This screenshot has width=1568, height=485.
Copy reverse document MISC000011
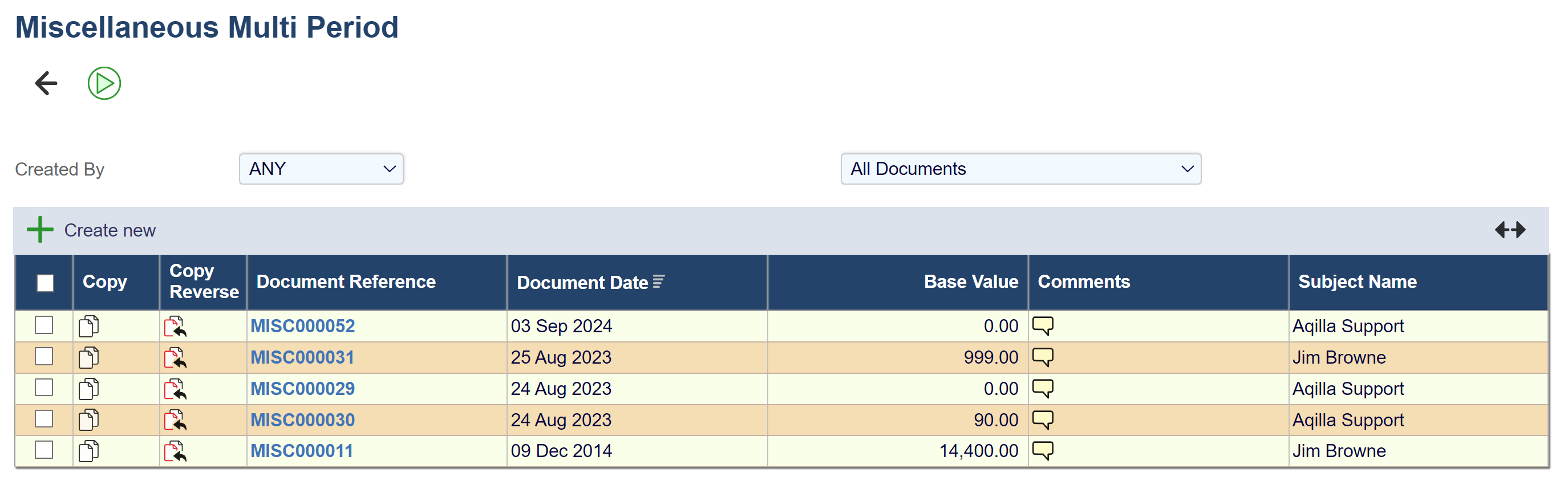point(175,451)
